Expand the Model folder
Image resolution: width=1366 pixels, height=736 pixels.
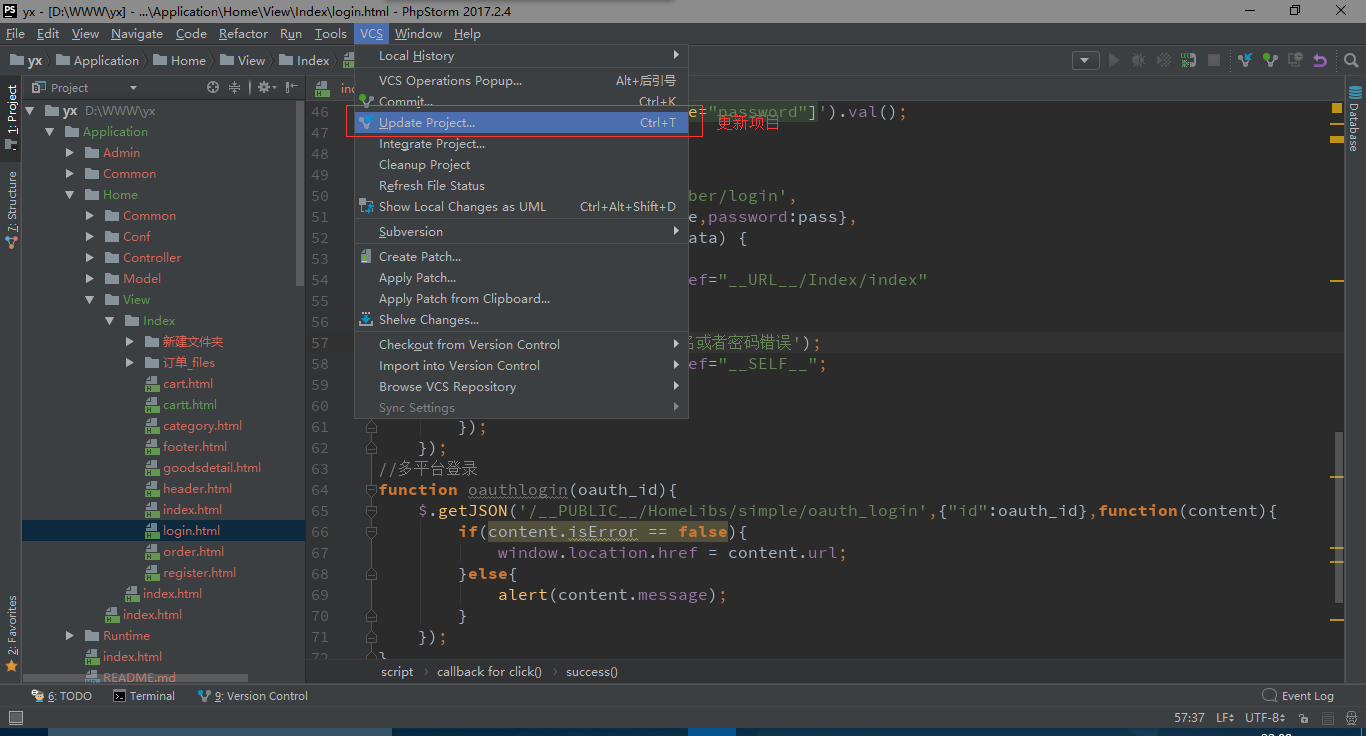coord(90,279)
